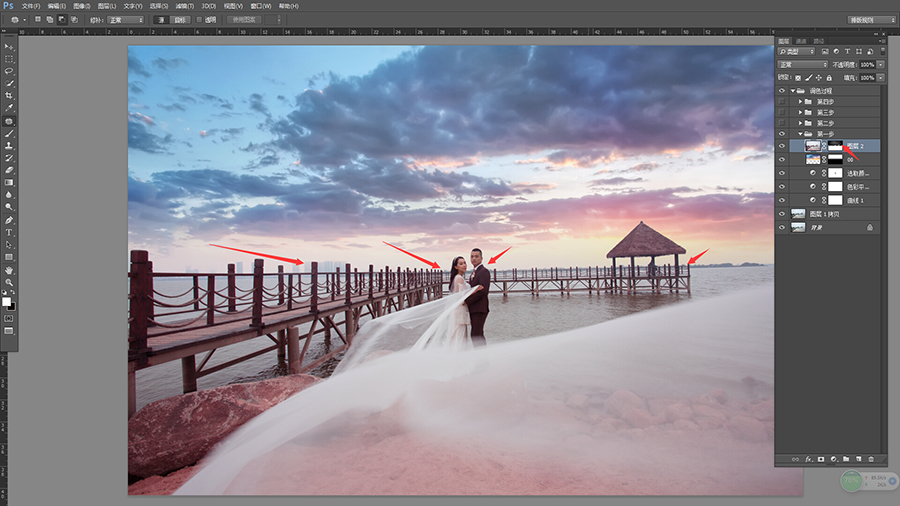Select the Patch tool in toolbox
This screenshot has width=900, height=506.
pyautogui.click(x=9, y=121)
